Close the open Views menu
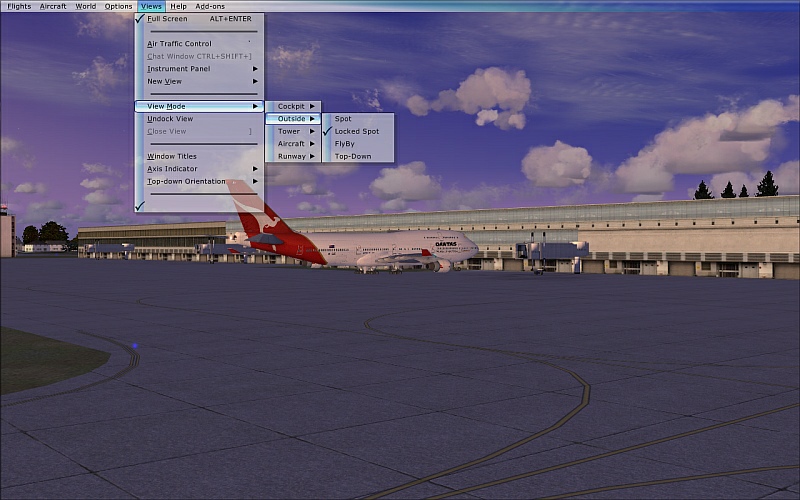 click(151, 6)
